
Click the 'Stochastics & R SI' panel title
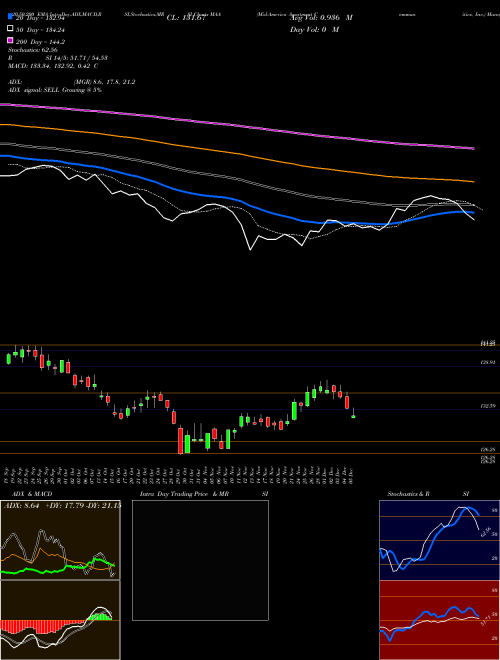(x=428, y=494)
